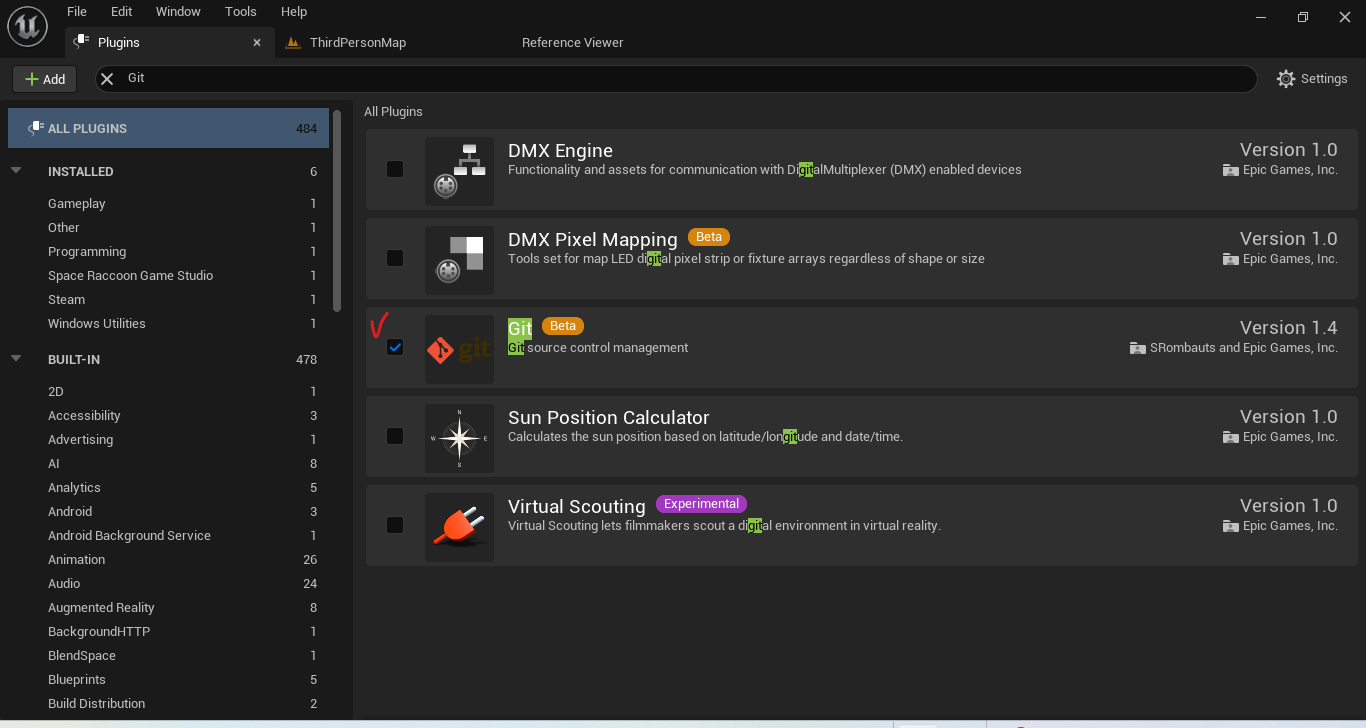Click the Git plugin logo thumbnail
1366x728 pixels.
459,349
